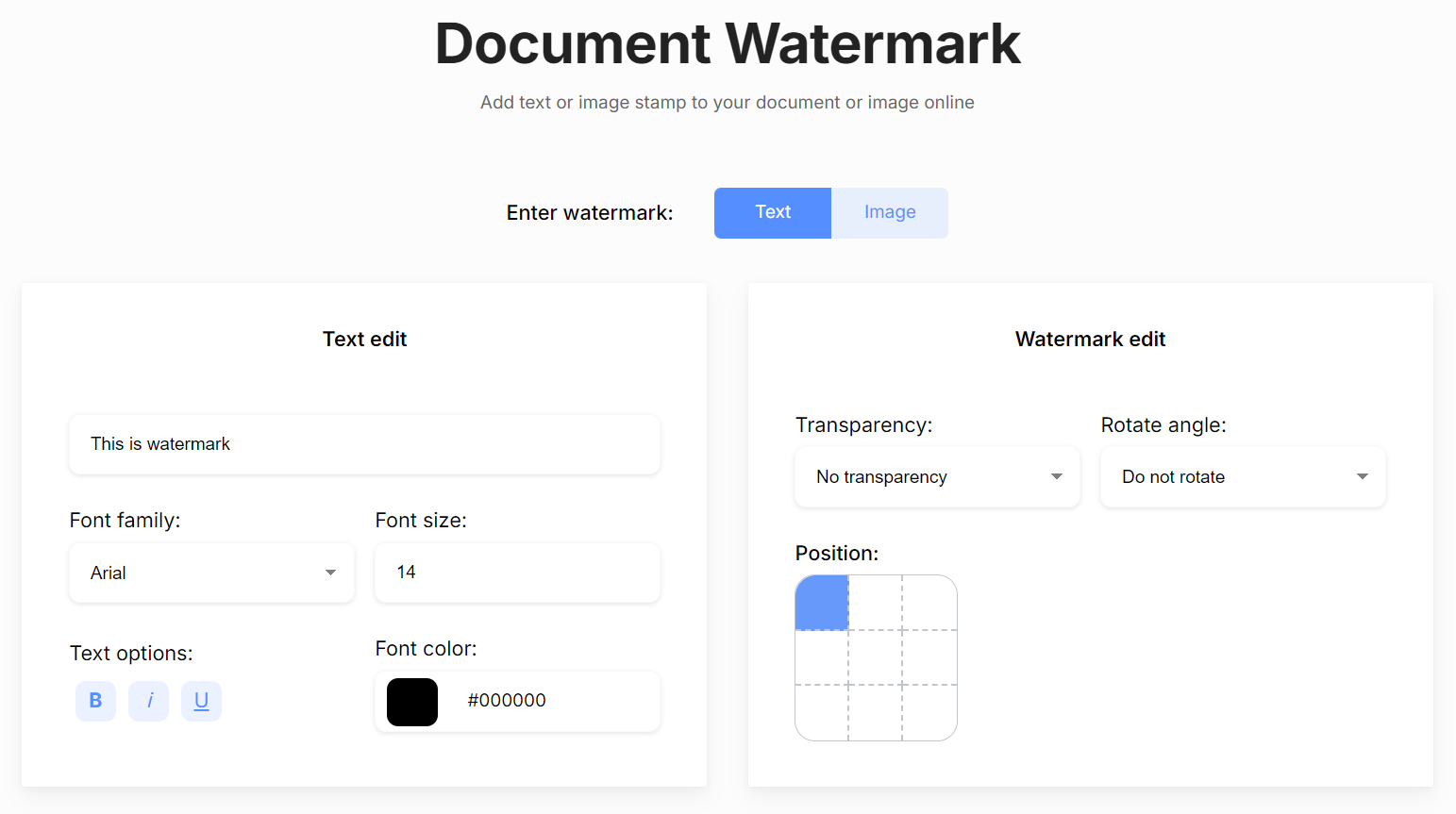Position watermark at bottom-right corner
This screenshot has width=1456, height=814.
929,711
